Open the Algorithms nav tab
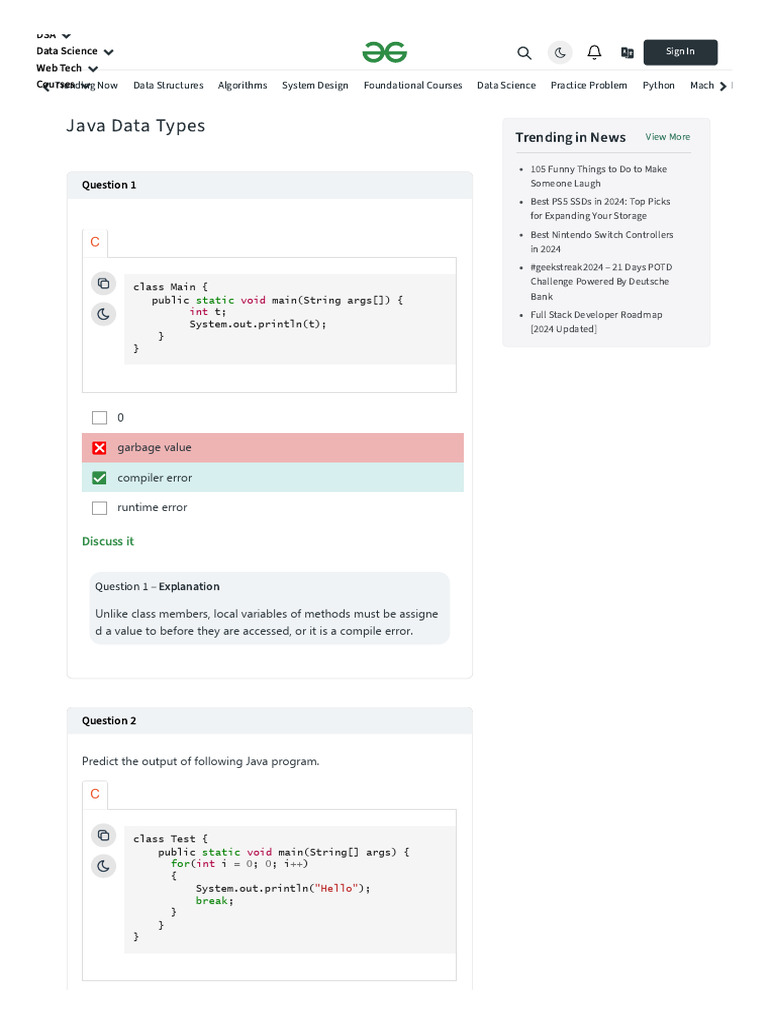 point(243,86)
